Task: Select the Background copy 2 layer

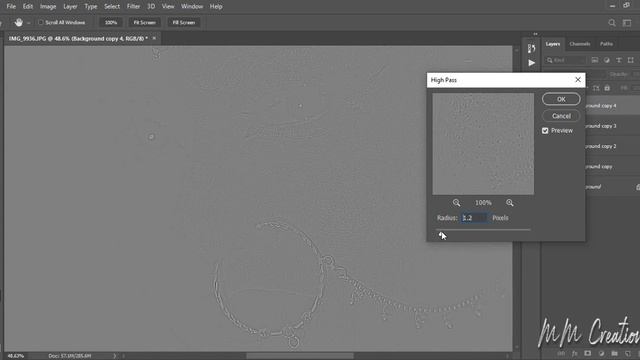Action: pos(612,146)
